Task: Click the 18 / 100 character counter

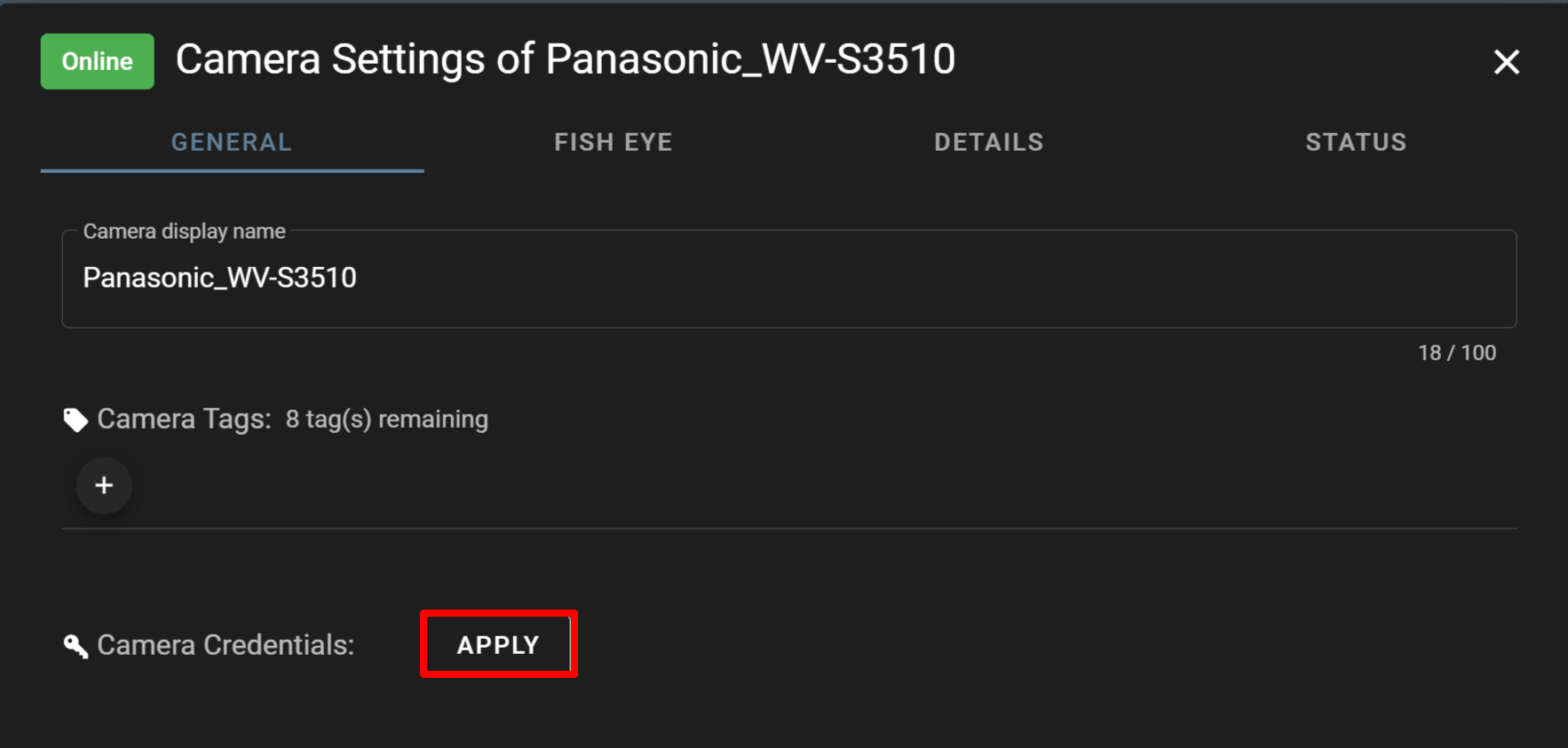Action: 1456,353
